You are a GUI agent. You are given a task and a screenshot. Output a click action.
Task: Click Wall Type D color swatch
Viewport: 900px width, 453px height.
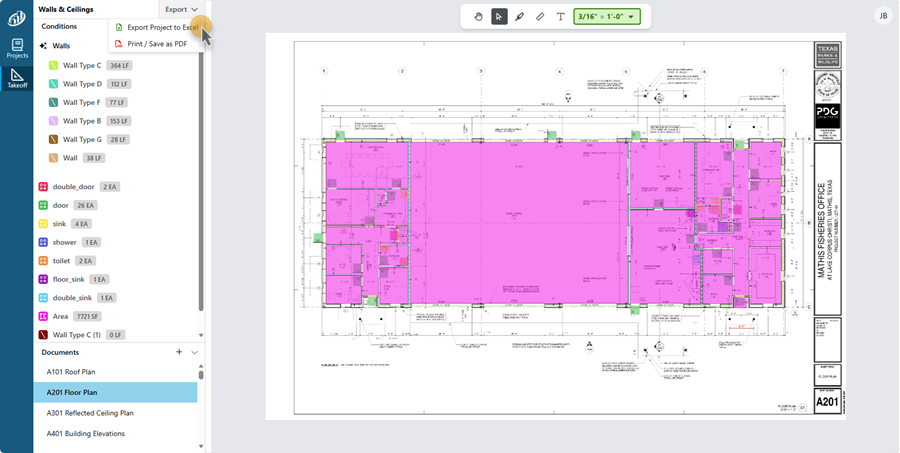click(x=53, y=84)
